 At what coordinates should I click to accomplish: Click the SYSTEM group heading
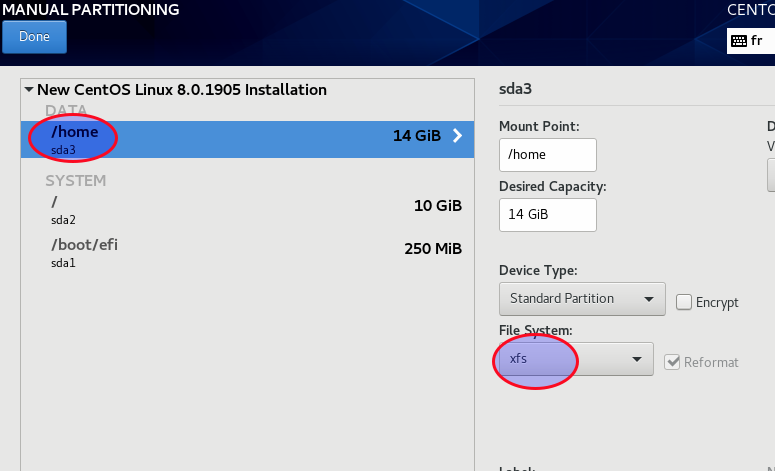[x=76, y=181]
